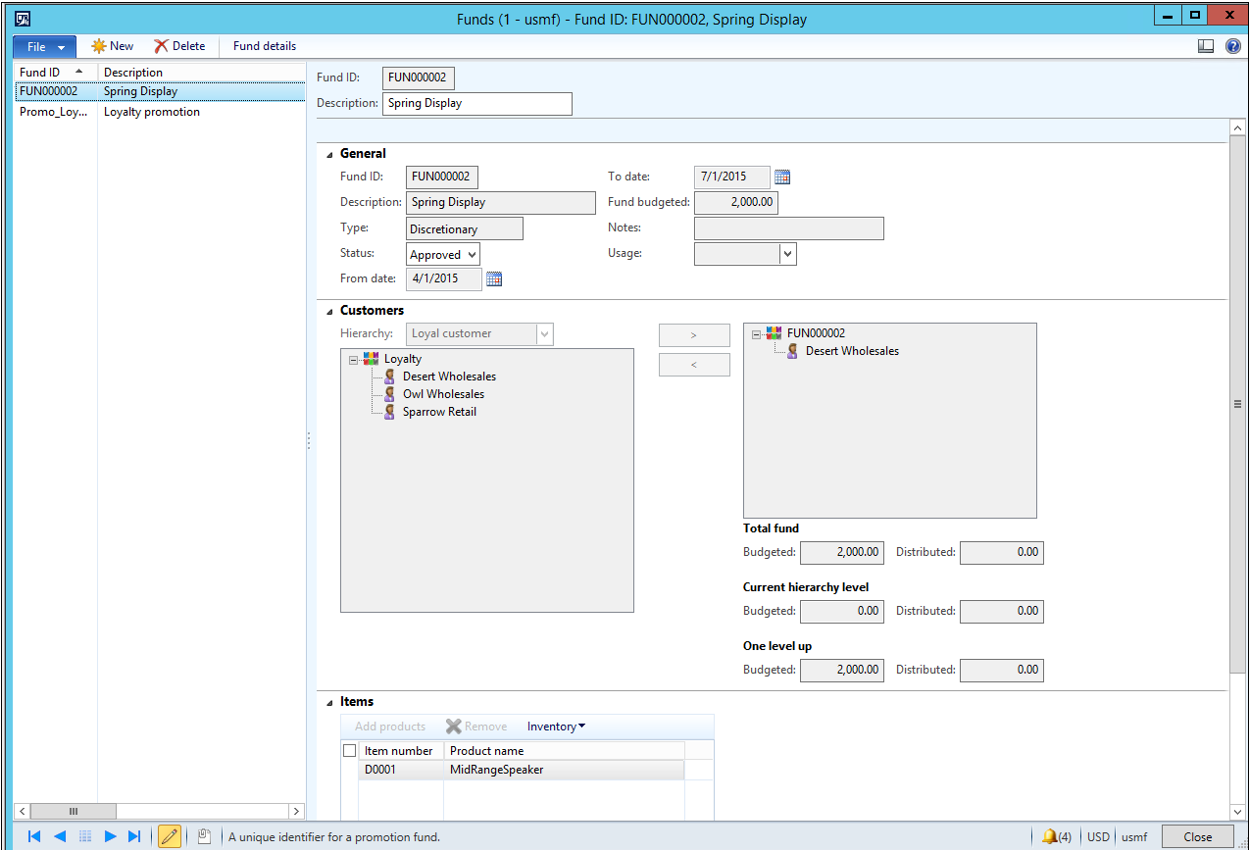Open notifications bell in status bar
Image resolution: width=1250 pixels, height=850 pixels.
[1049, 836]
